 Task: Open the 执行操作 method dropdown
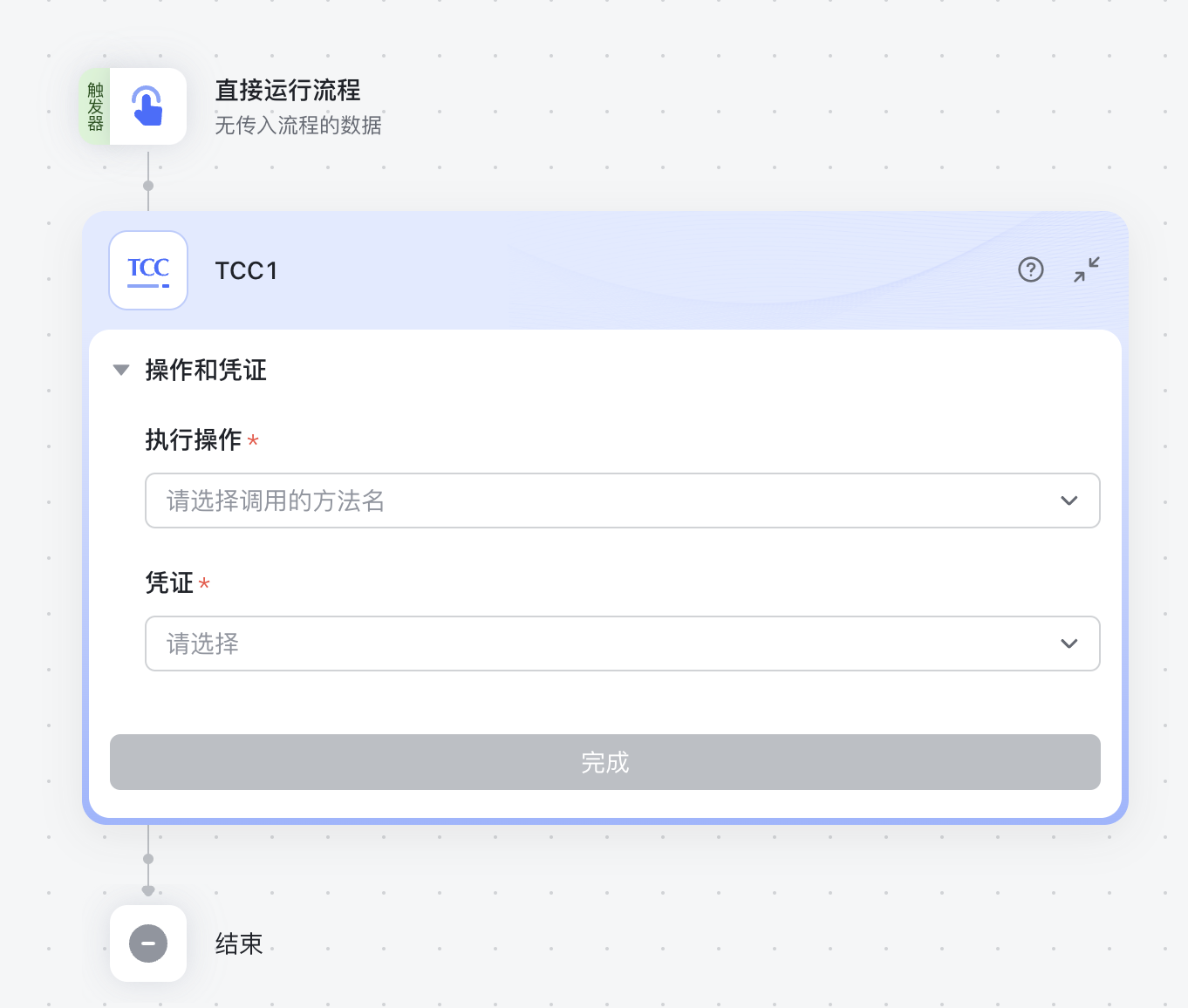[622, 501]
